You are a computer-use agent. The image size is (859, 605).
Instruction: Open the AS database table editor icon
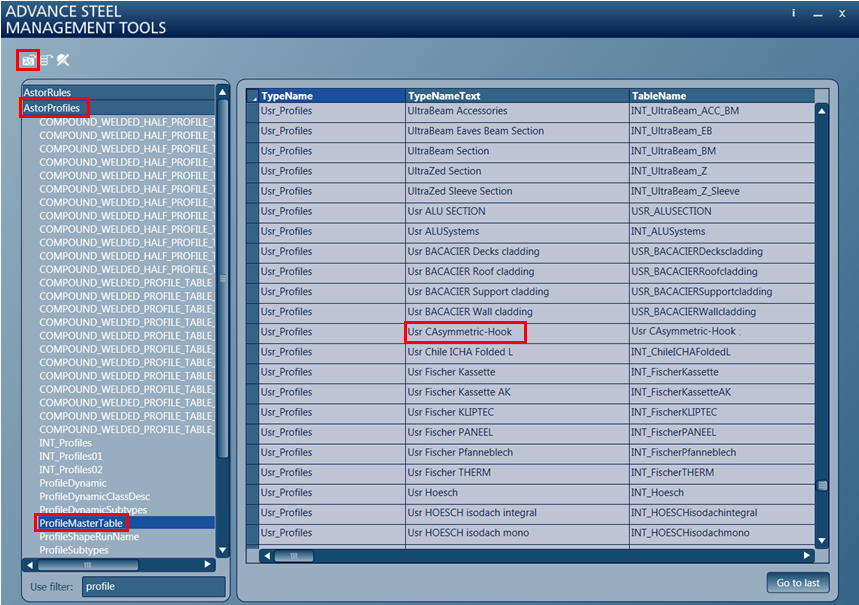[28, 60]
